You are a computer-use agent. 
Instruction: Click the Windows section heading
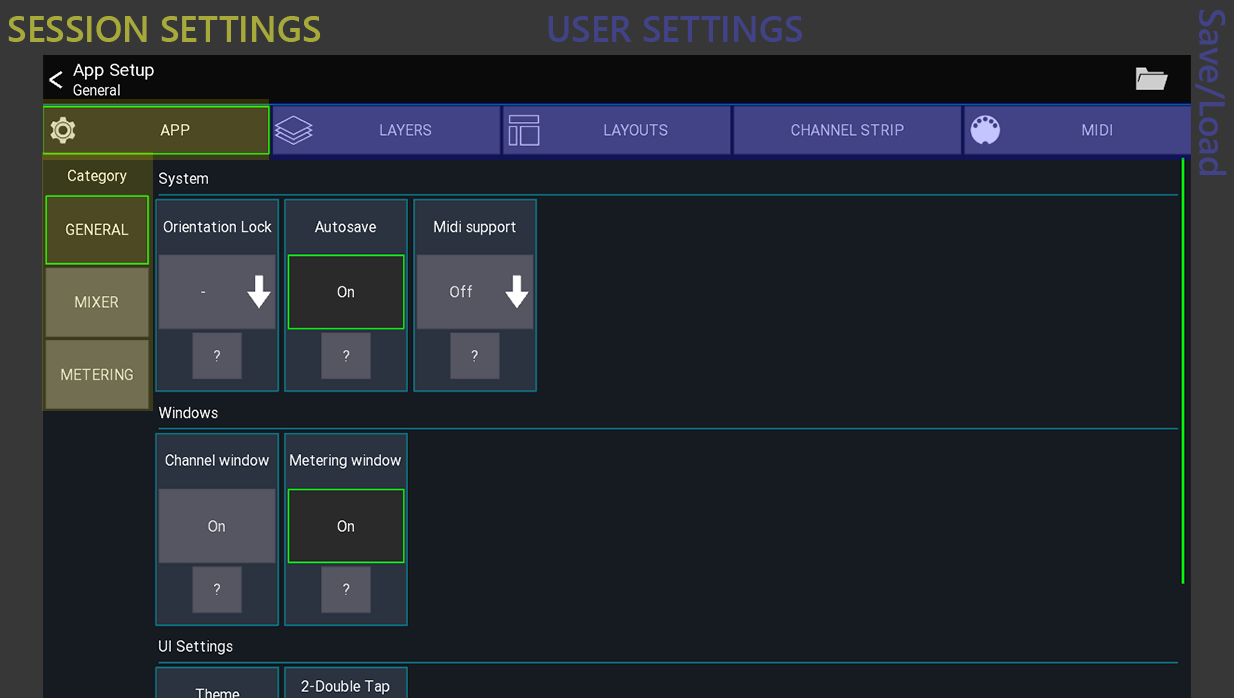pos(188,413)
